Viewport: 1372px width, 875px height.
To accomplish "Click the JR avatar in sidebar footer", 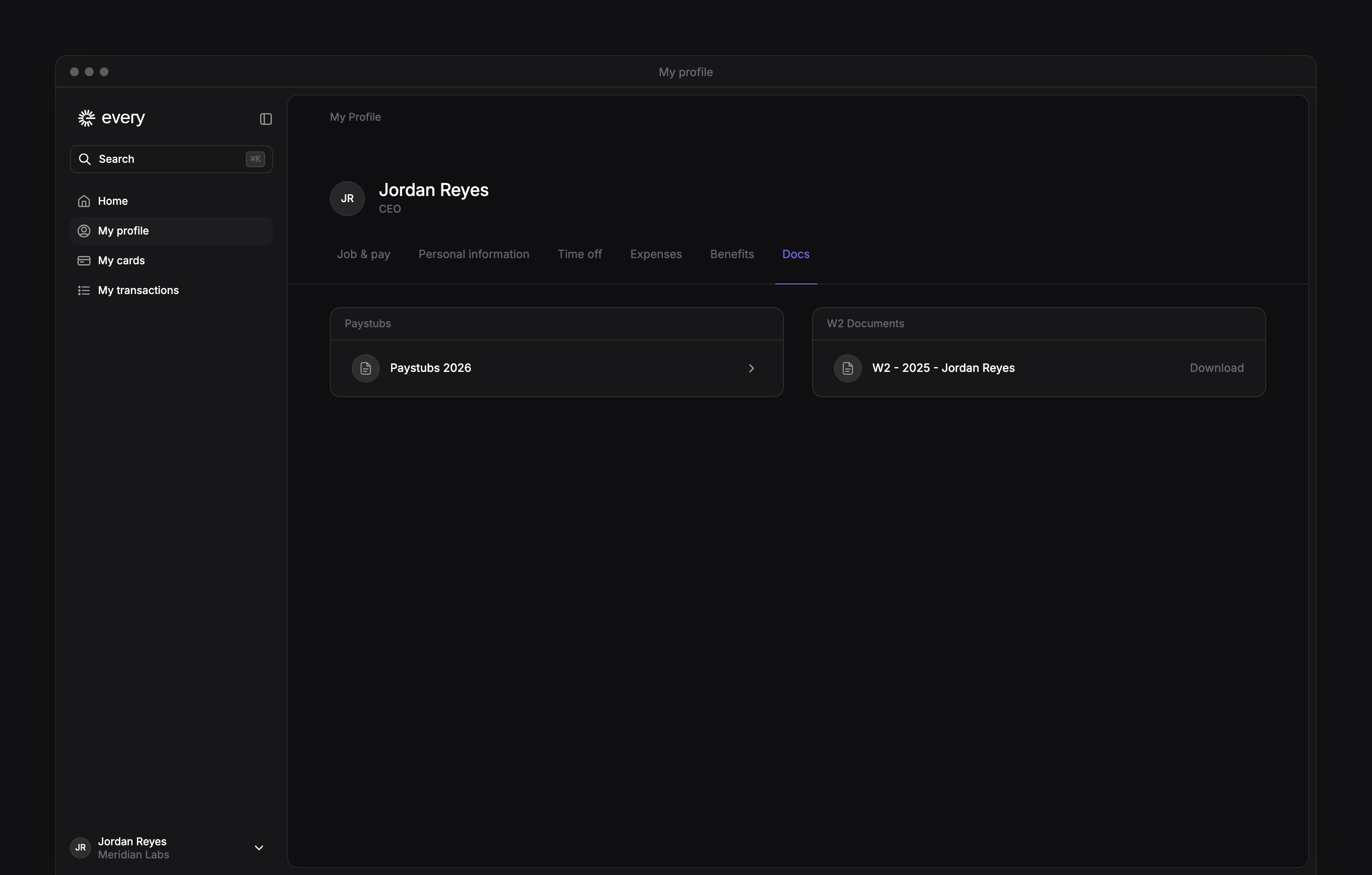I will [x=80, y=848].
